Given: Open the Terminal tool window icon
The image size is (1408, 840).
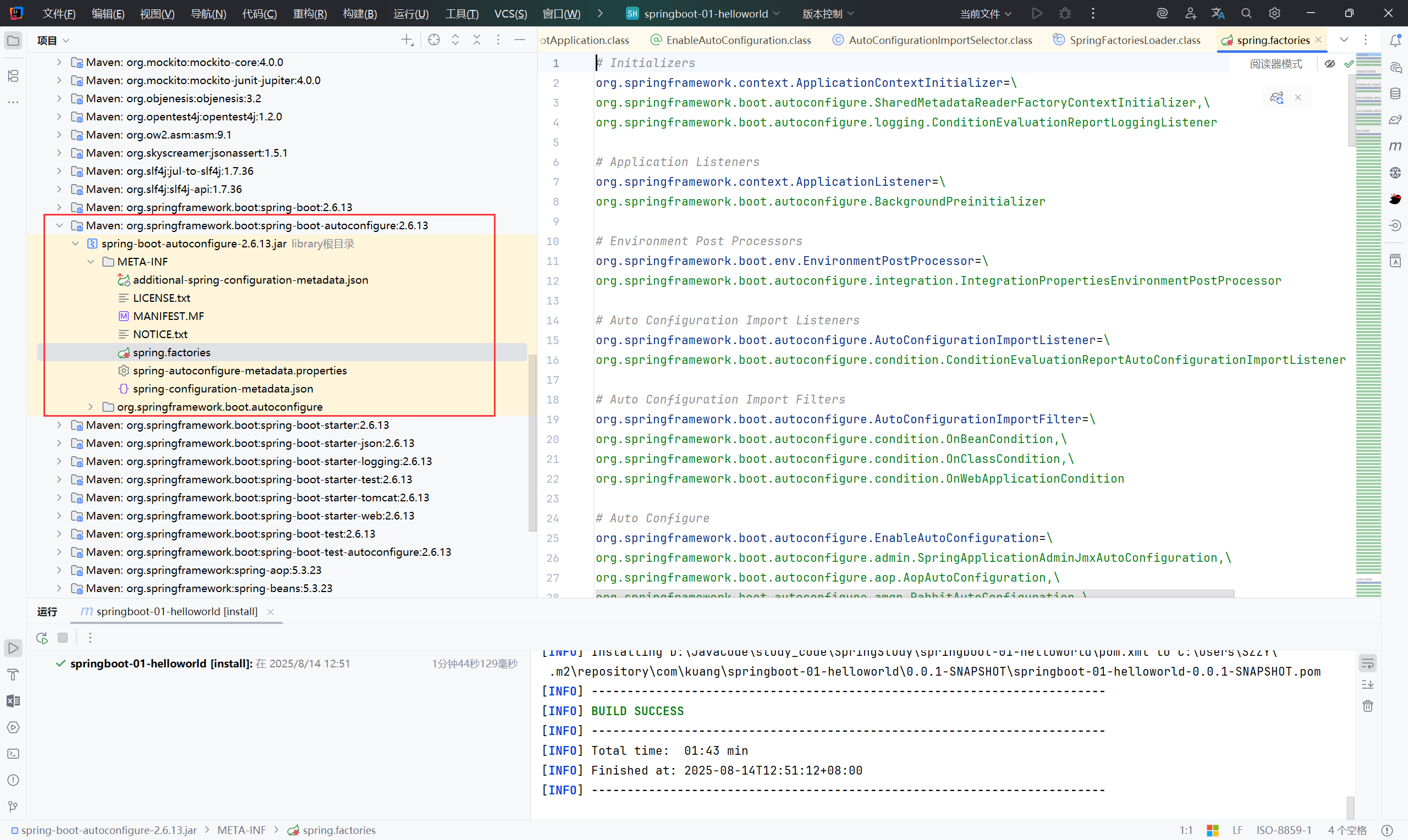Looking at the screenshot, I should click(x=13, y=754).
